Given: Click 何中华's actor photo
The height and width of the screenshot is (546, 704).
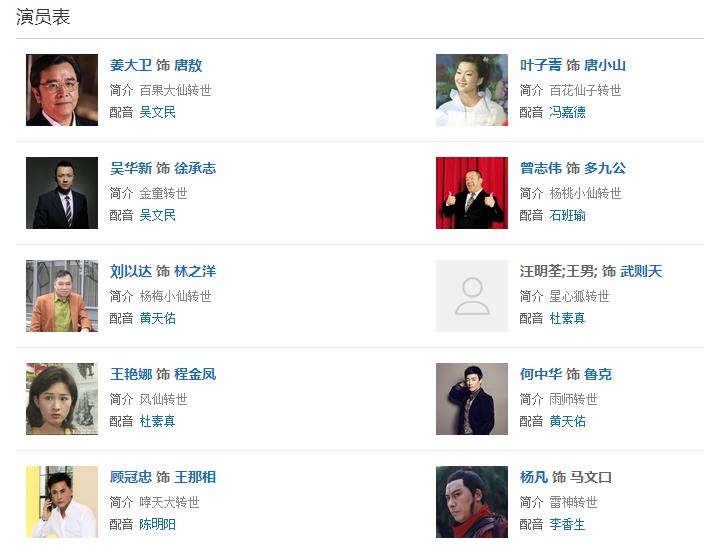Looking at the screenshot, I should [472, 399].
